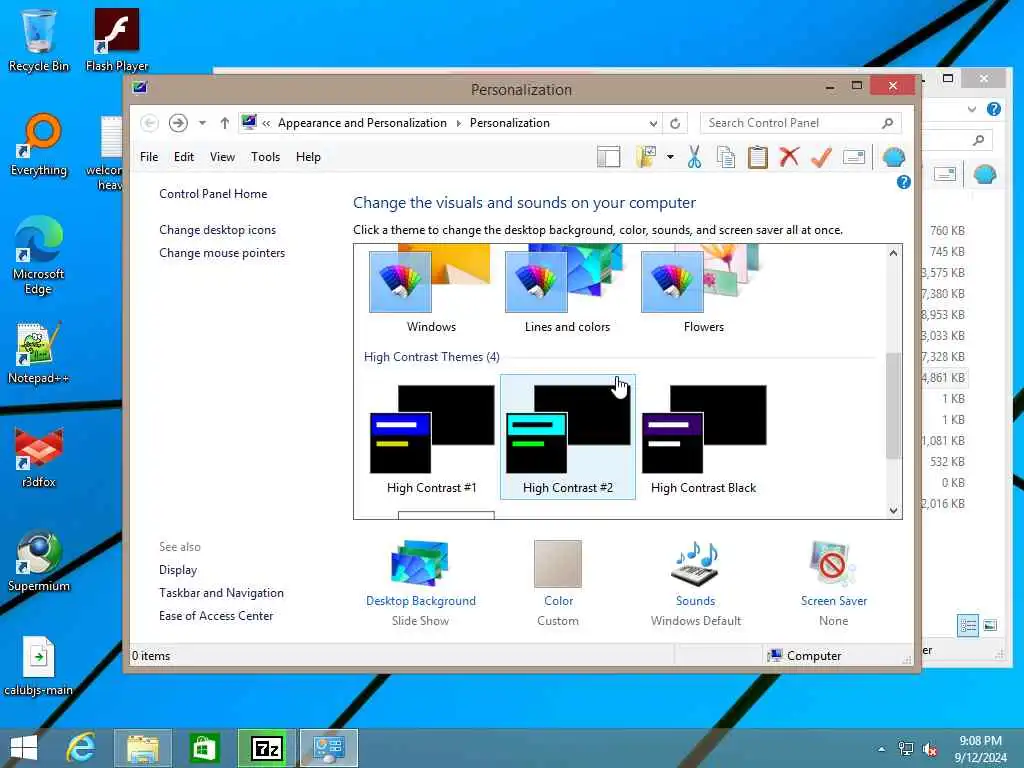Open Taskbar and Navigation link
Viewport: 1024px width, 768px height.
coord(221,593)
